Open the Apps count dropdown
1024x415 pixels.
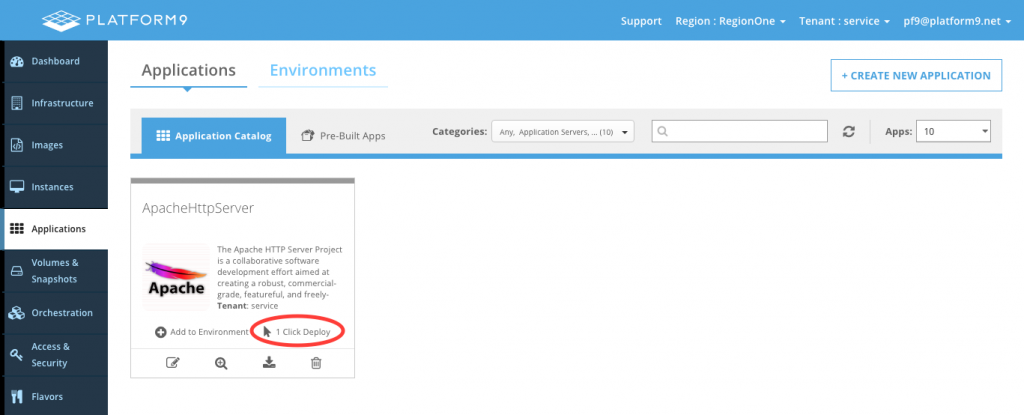pyautogui.click(x=953, y=132)
